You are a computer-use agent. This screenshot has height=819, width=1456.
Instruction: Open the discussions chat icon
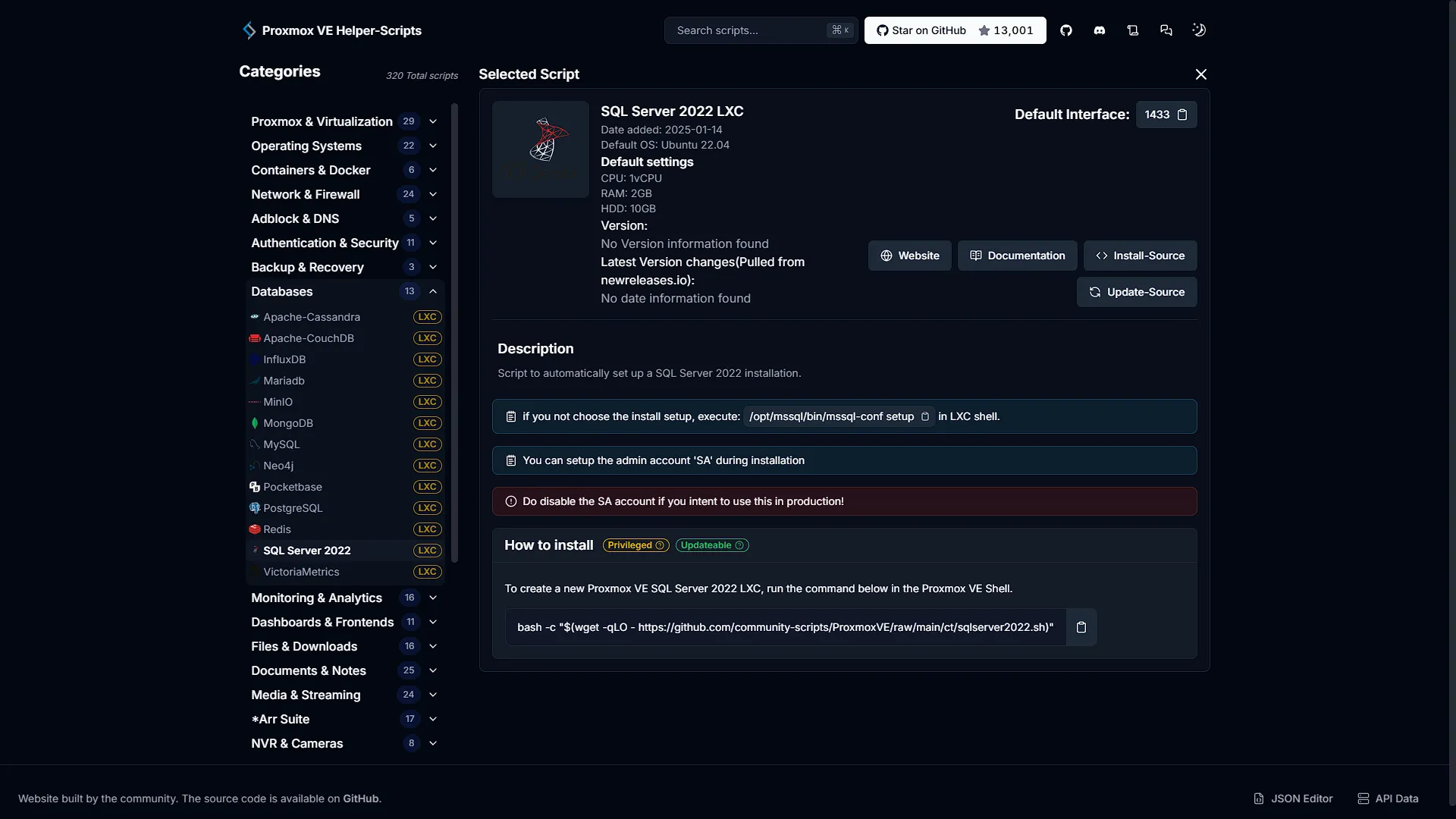1166,30
